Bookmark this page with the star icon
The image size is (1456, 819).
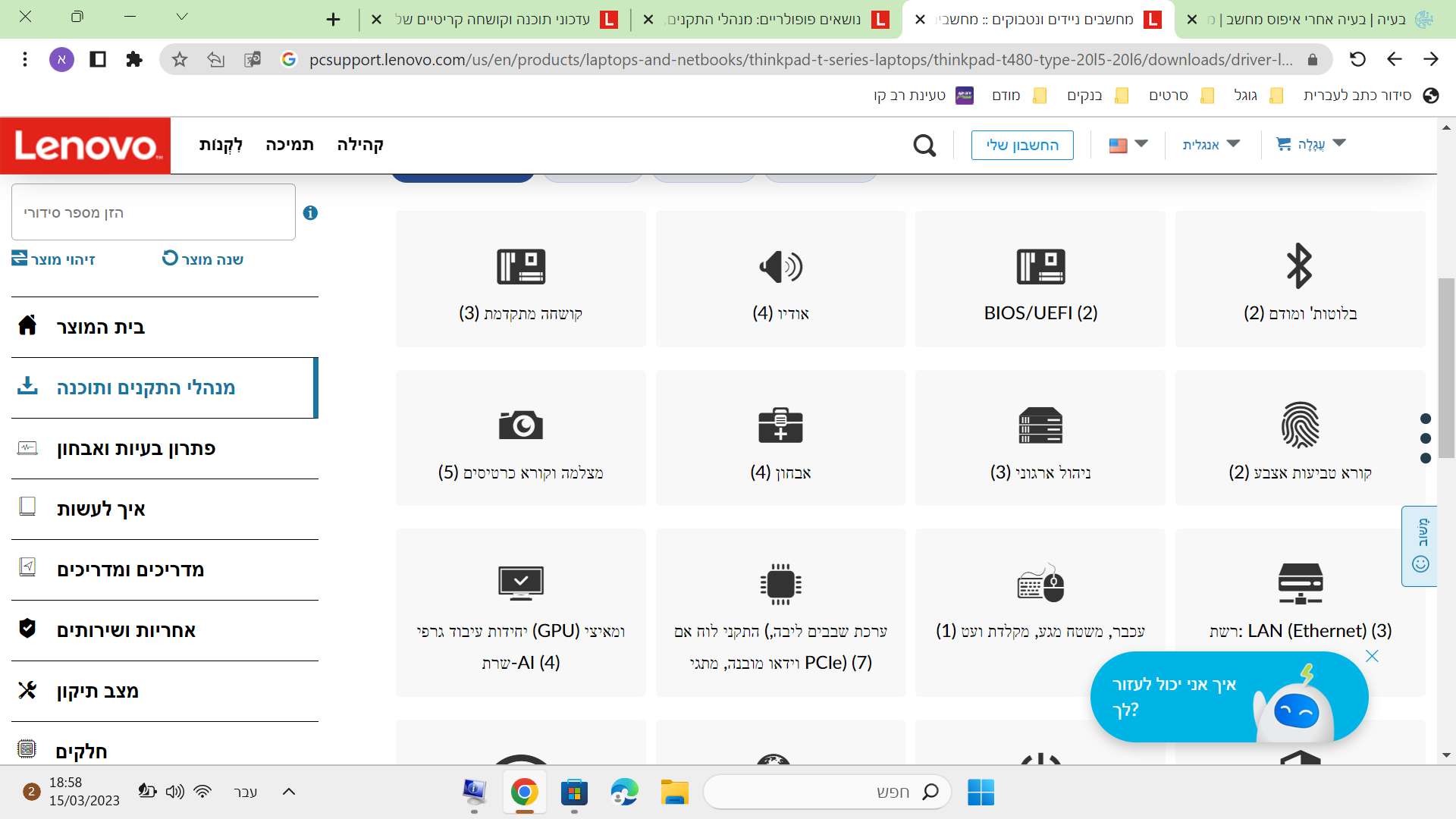(180, 59)
